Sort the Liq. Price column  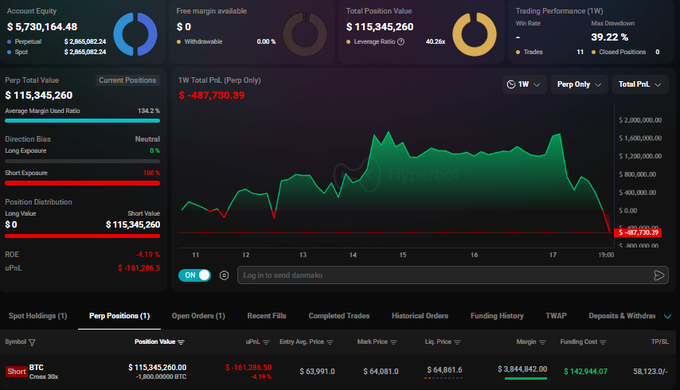tap(457, 342)
